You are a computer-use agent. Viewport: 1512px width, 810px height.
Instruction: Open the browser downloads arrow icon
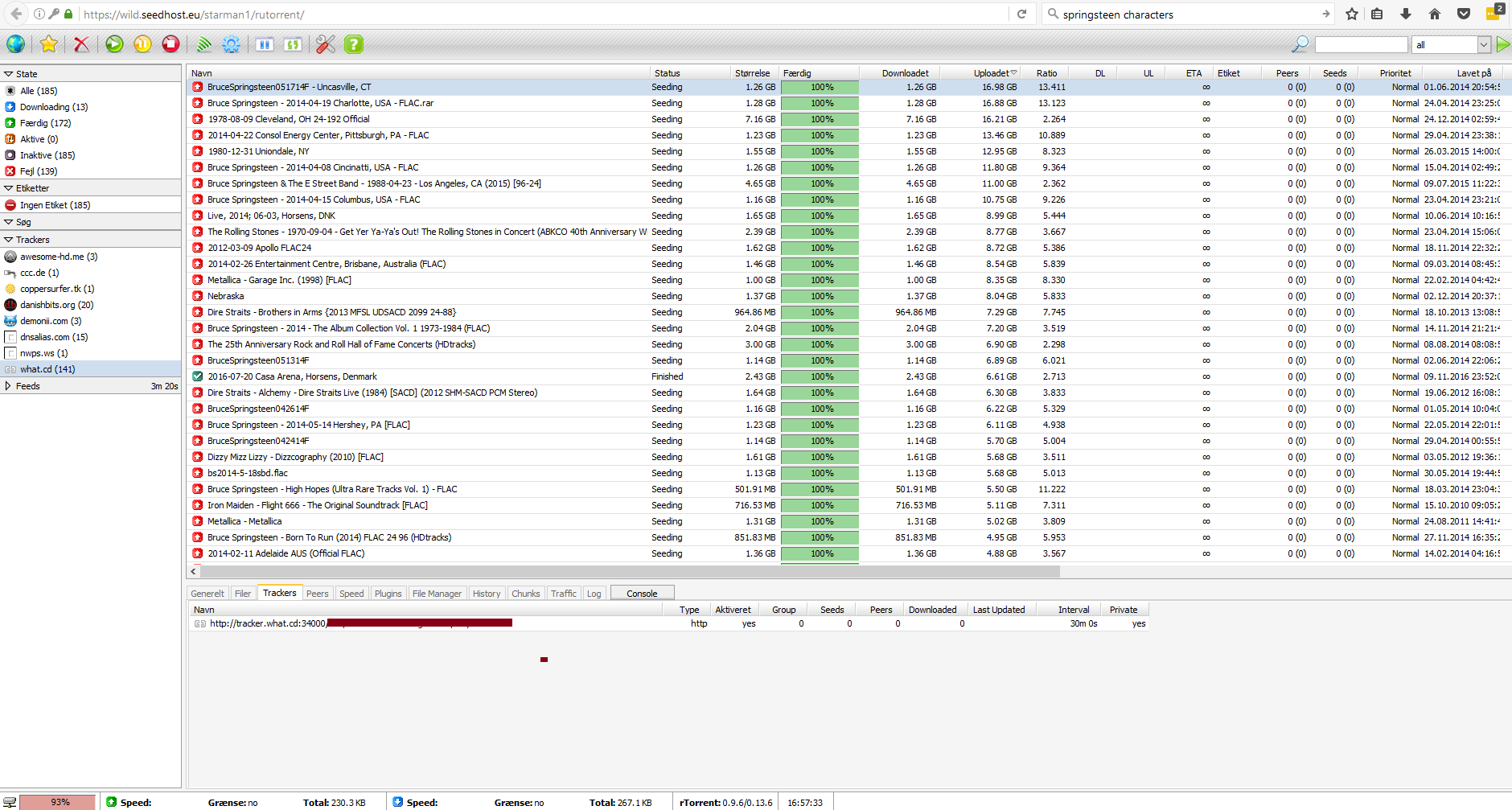point(1406,14)
